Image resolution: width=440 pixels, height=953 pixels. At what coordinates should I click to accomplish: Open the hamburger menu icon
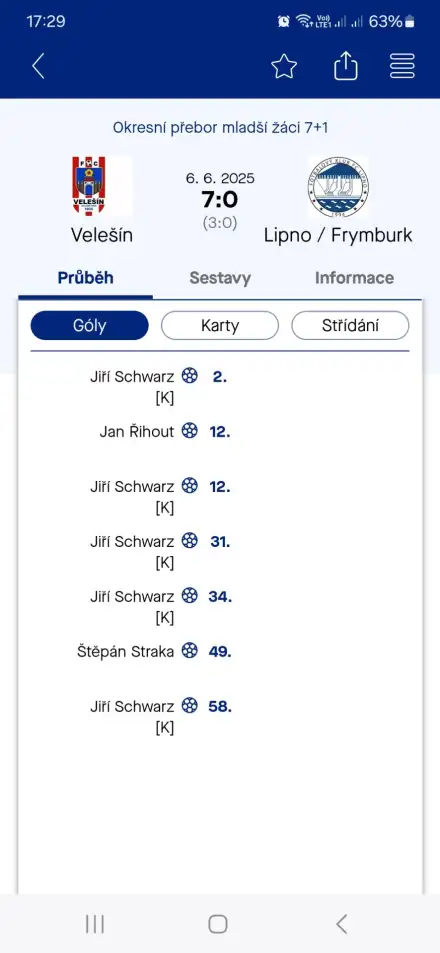tap(402, 66)
